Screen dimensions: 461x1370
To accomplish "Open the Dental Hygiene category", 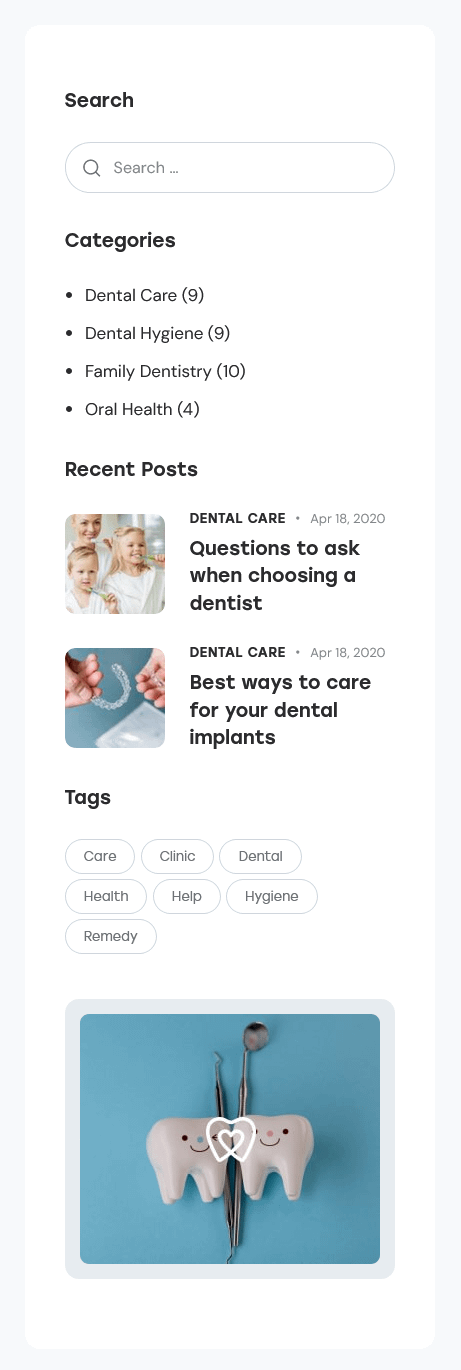I will point(146,333).
